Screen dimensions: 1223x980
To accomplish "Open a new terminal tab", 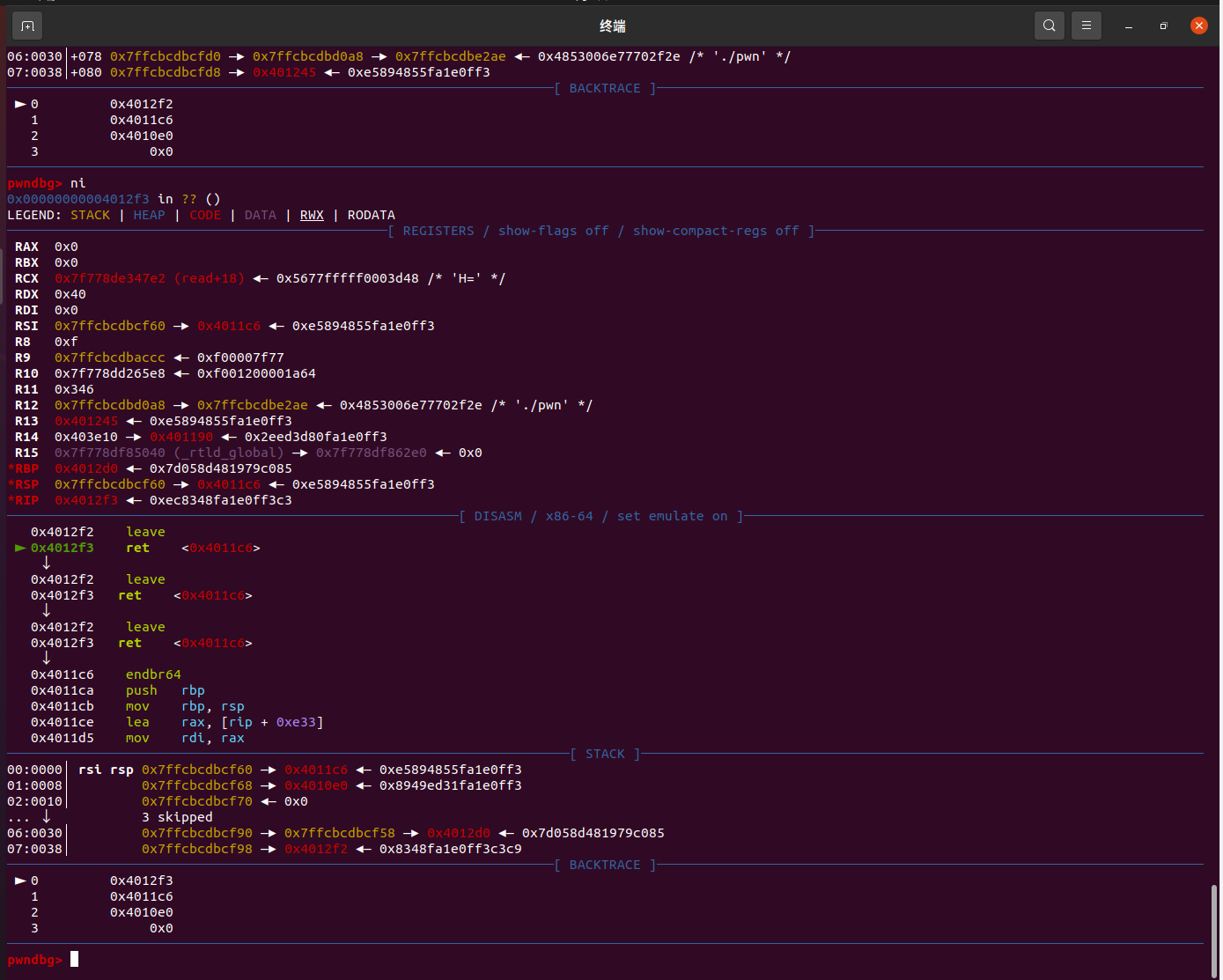I will (x=27, y=26).
